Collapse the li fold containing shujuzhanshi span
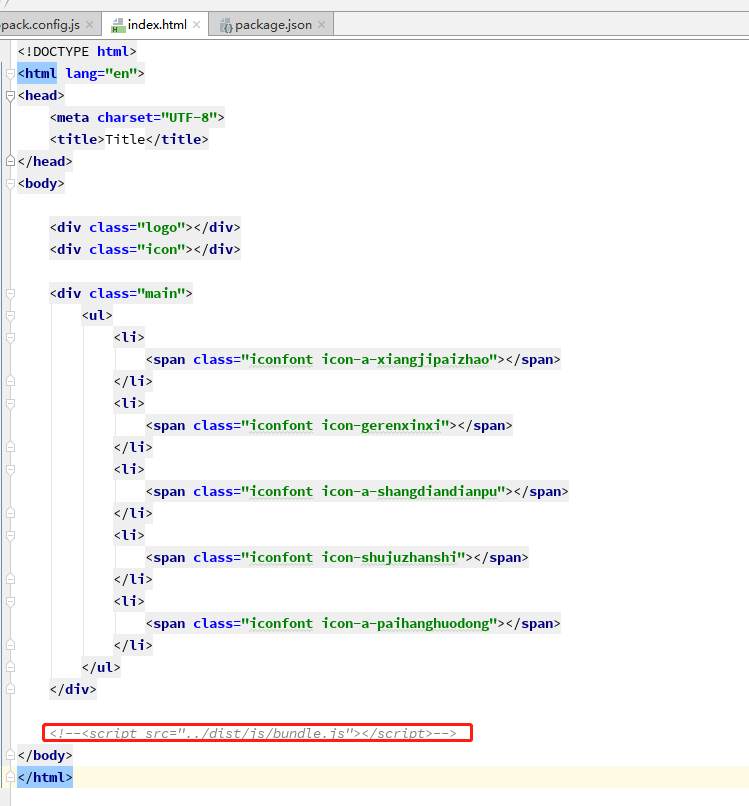749x806 pixels. click(10, 536)
